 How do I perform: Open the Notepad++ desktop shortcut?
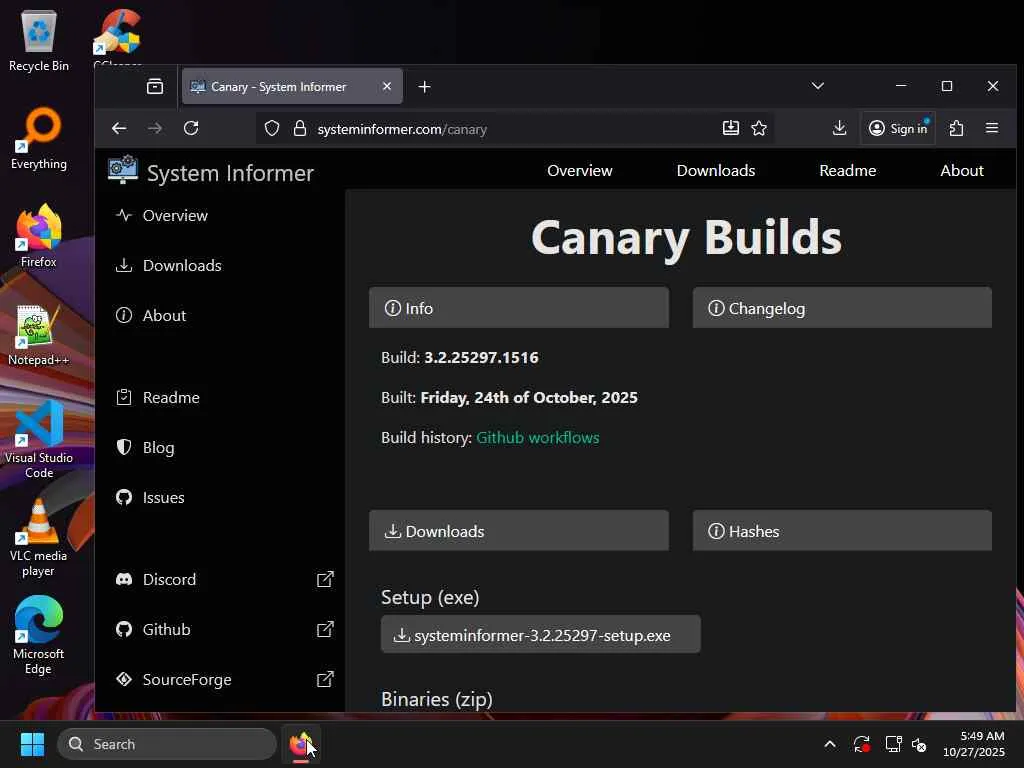tap(39, 334)
